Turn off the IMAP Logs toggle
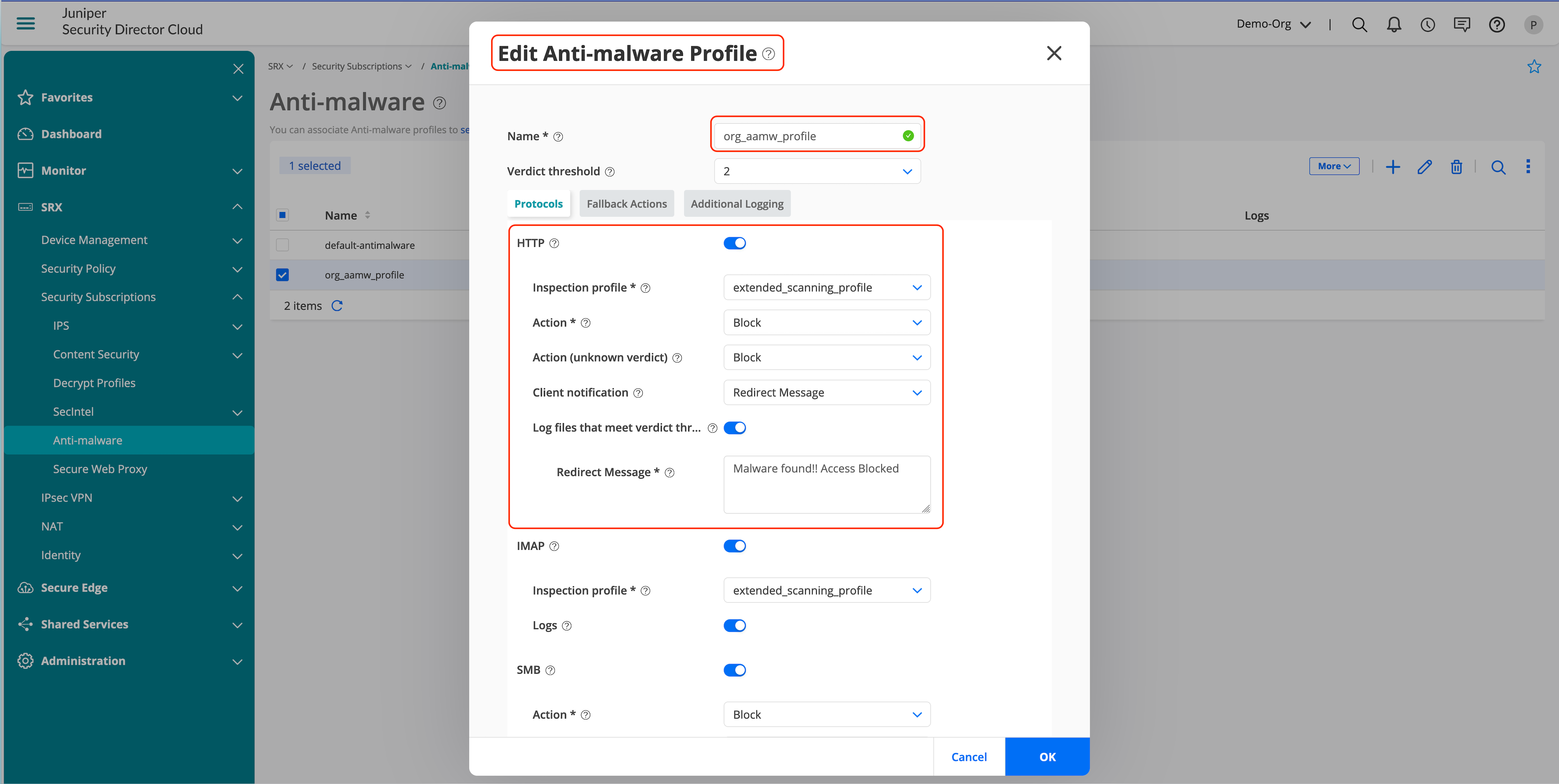The image size is (1559, 784). coord(735,626)
